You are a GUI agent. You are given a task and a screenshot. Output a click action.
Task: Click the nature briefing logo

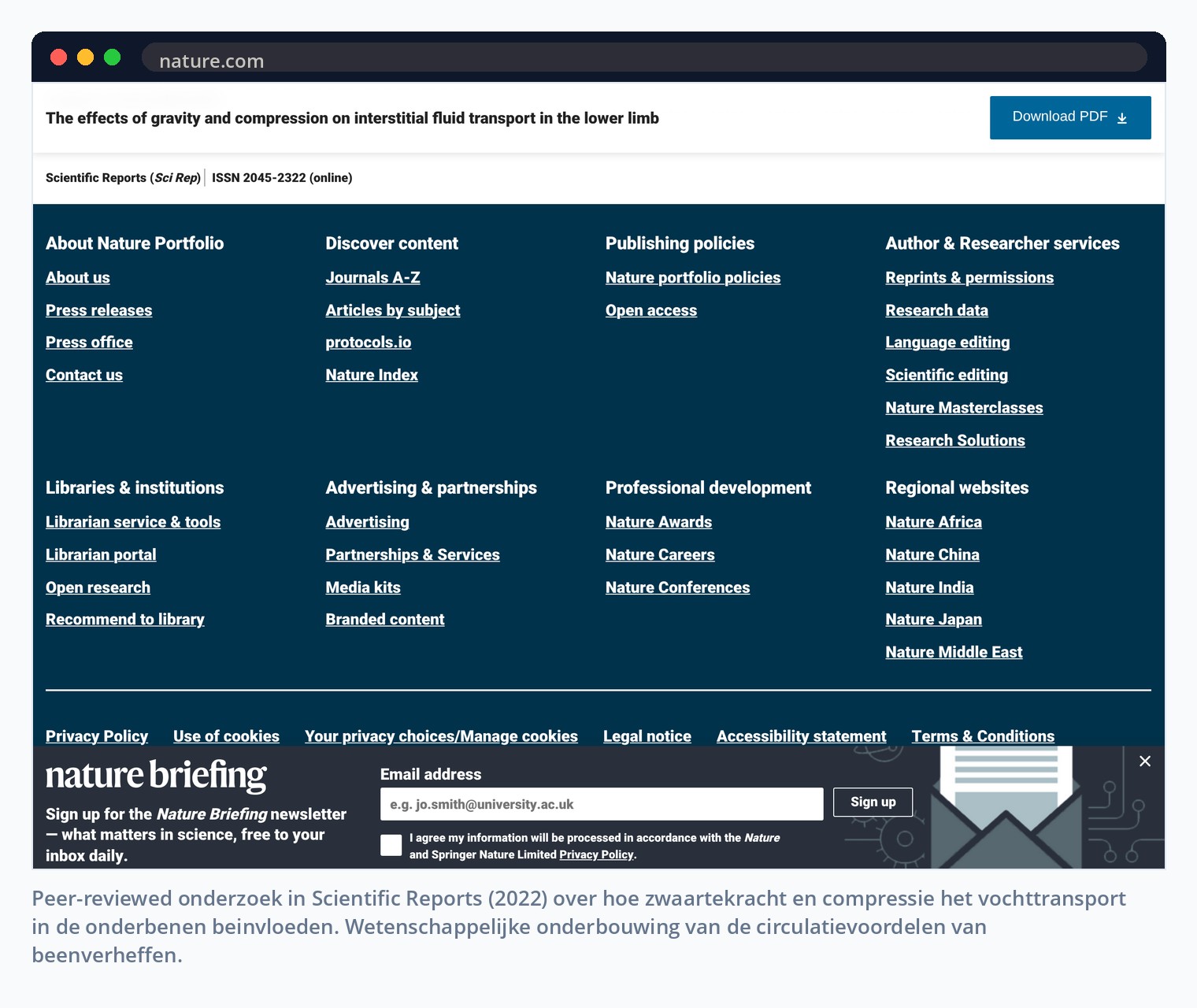tap(156, 776)
